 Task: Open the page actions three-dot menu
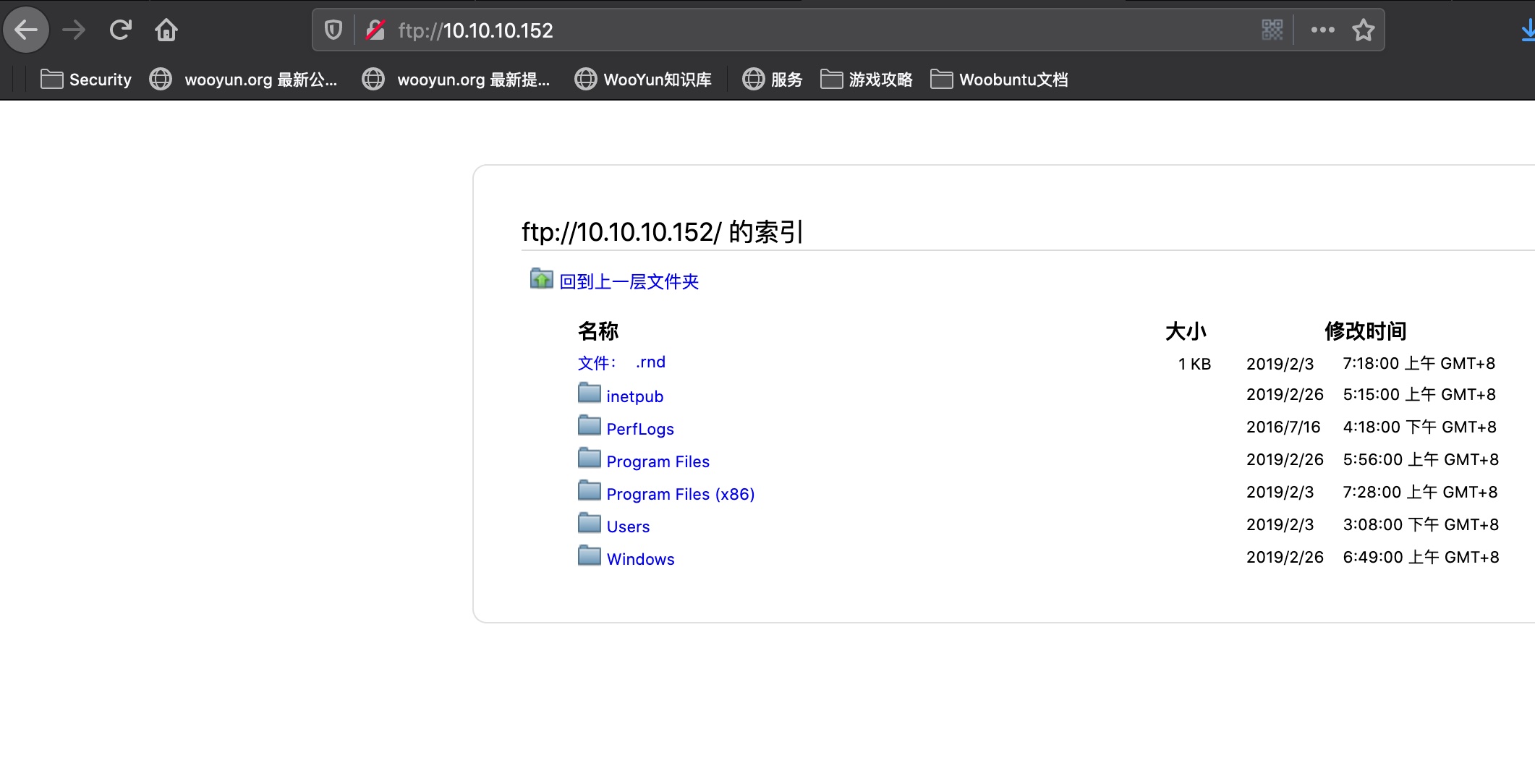click(1322, 30)
